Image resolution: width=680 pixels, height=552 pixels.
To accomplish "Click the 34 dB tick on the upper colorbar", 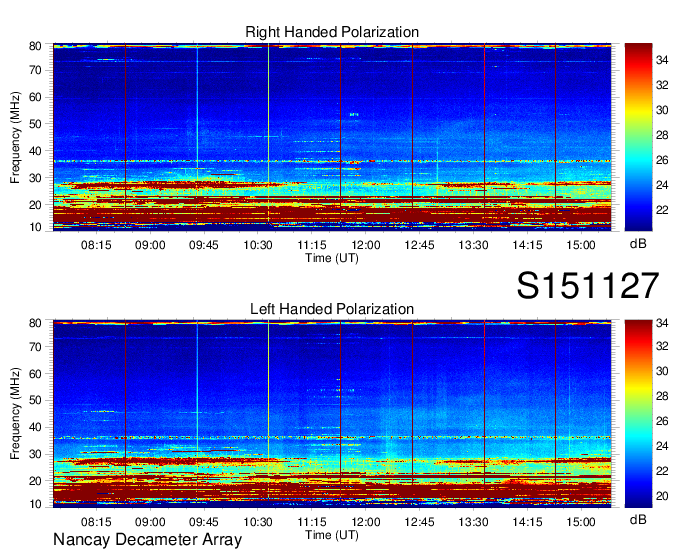I will [662, 60].
